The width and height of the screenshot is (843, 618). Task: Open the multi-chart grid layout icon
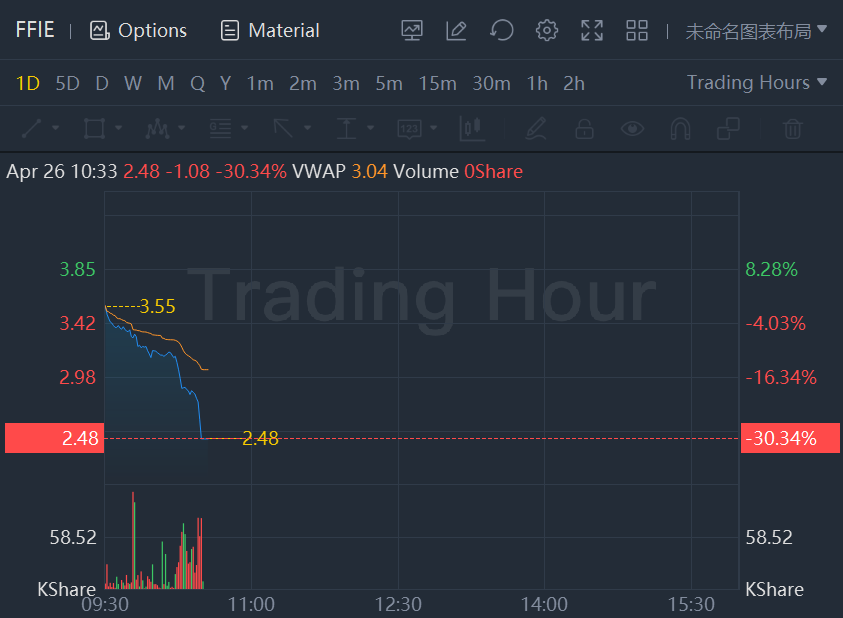tap(637, 30)
